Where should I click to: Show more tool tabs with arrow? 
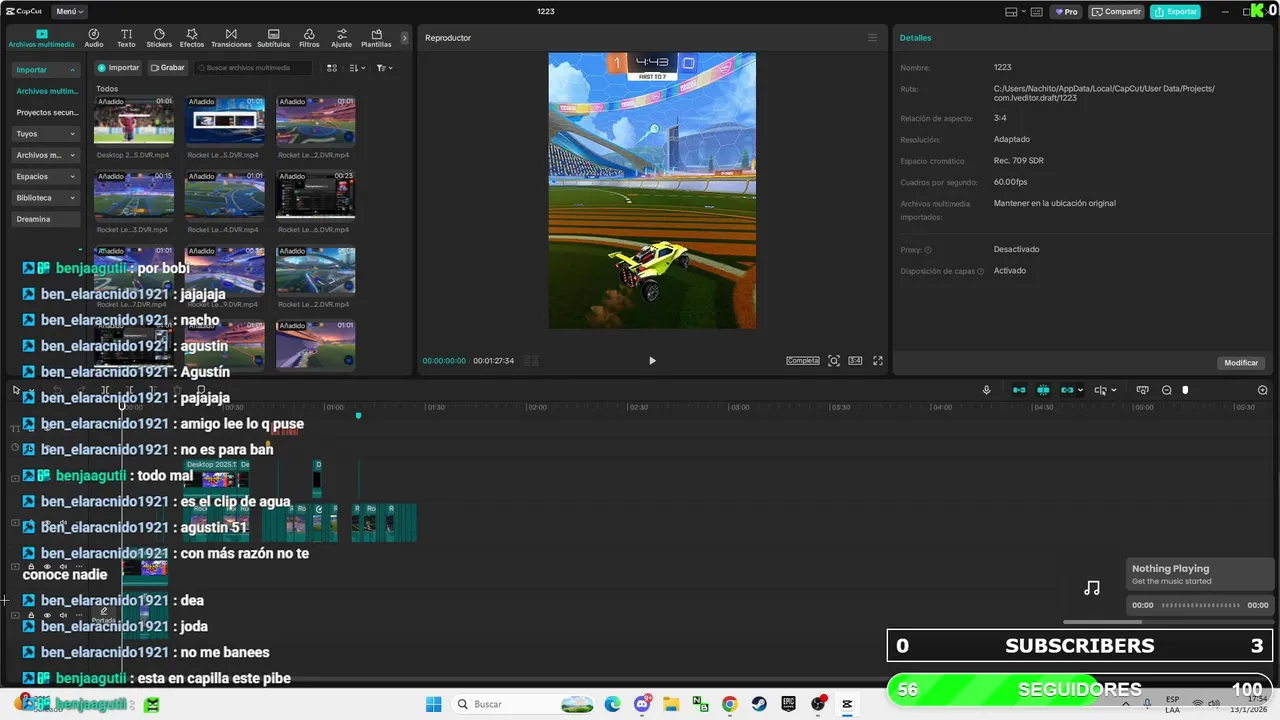point(404,38)
